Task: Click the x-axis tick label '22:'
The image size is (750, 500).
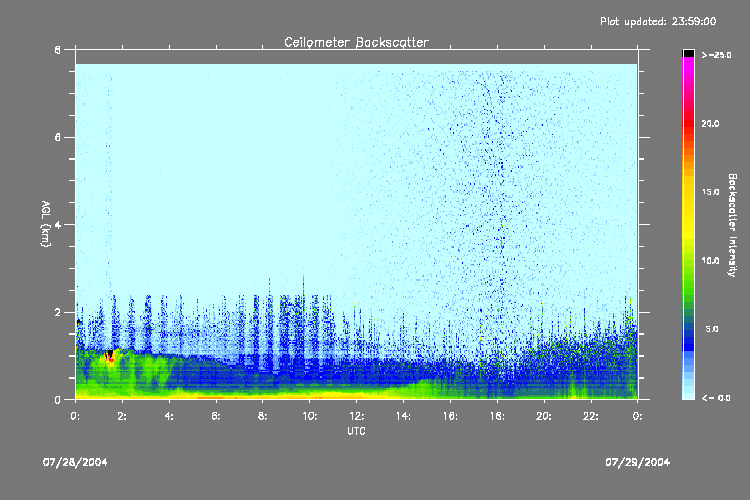Action: pos(591,416)
